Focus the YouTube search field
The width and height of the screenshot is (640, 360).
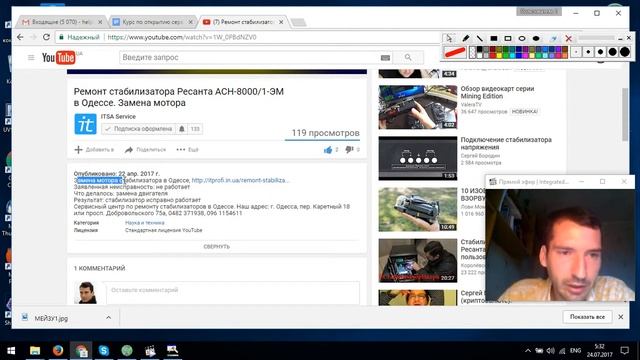[249, 58]
